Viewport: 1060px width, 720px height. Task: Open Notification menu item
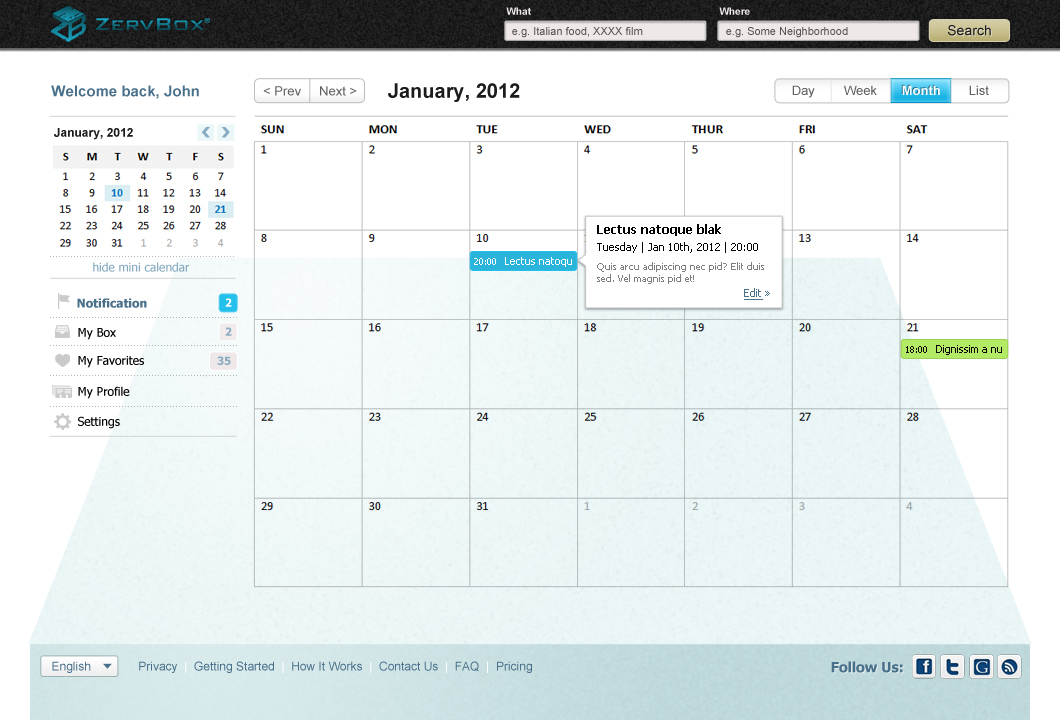143,303
